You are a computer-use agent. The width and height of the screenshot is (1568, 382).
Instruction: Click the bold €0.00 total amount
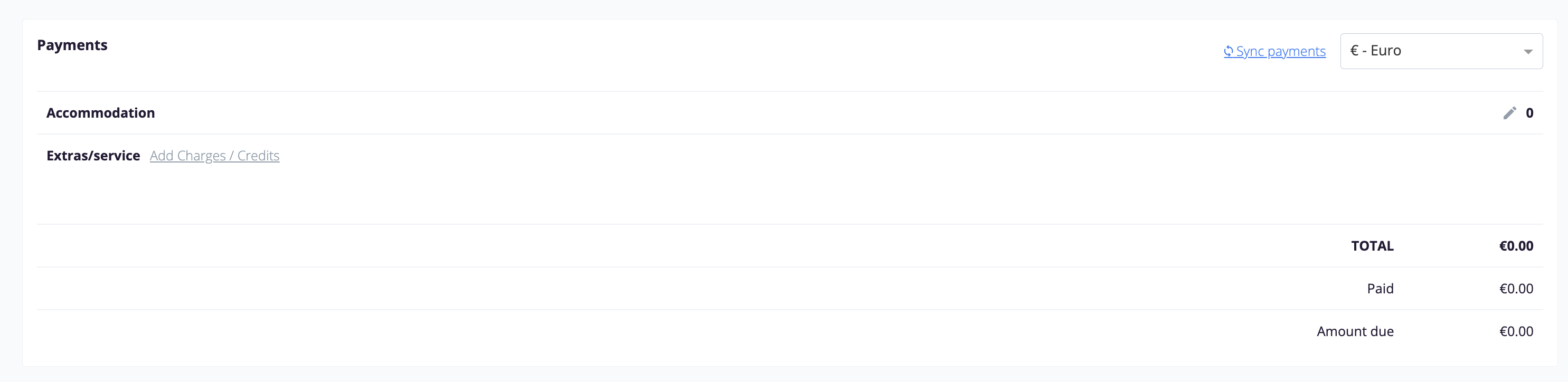click(1516, 246)
